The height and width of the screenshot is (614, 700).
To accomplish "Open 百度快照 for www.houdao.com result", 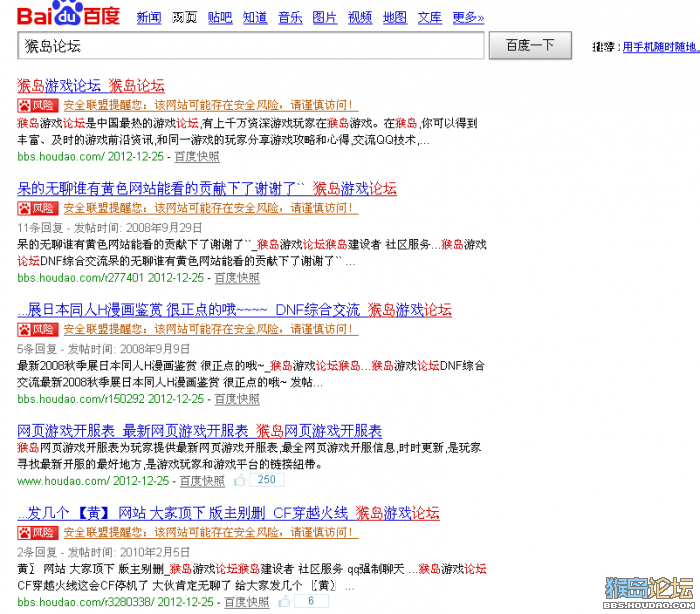I will click(x=202, y=481).
